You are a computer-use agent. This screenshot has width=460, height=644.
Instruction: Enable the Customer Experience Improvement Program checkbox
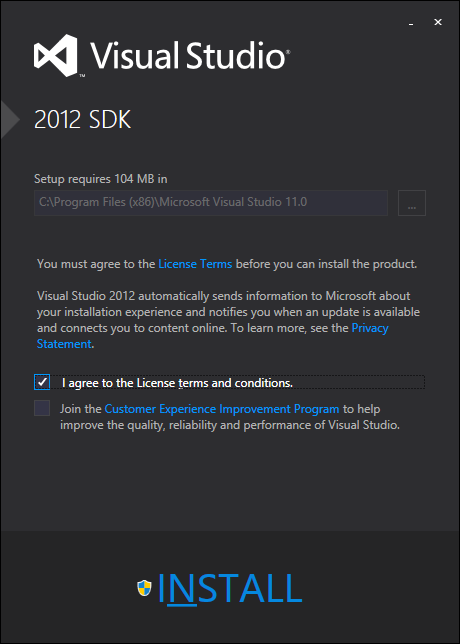[42, 409]
